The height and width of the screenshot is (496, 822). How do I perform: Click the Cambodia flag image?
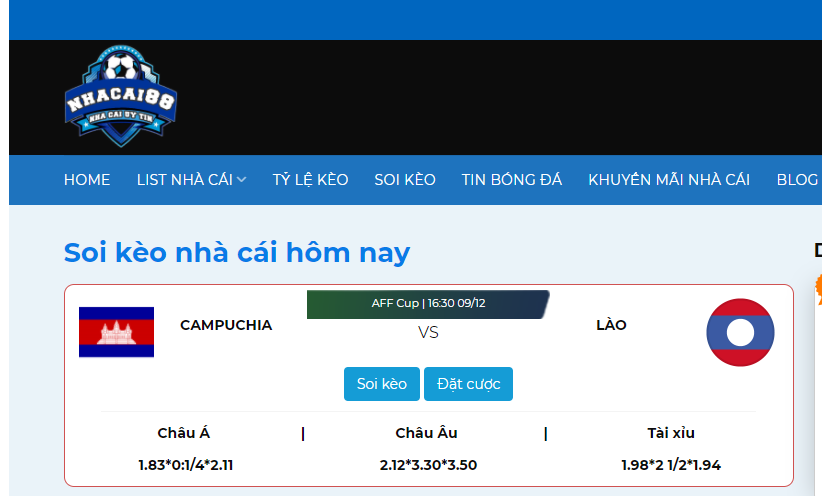(116, 332)
